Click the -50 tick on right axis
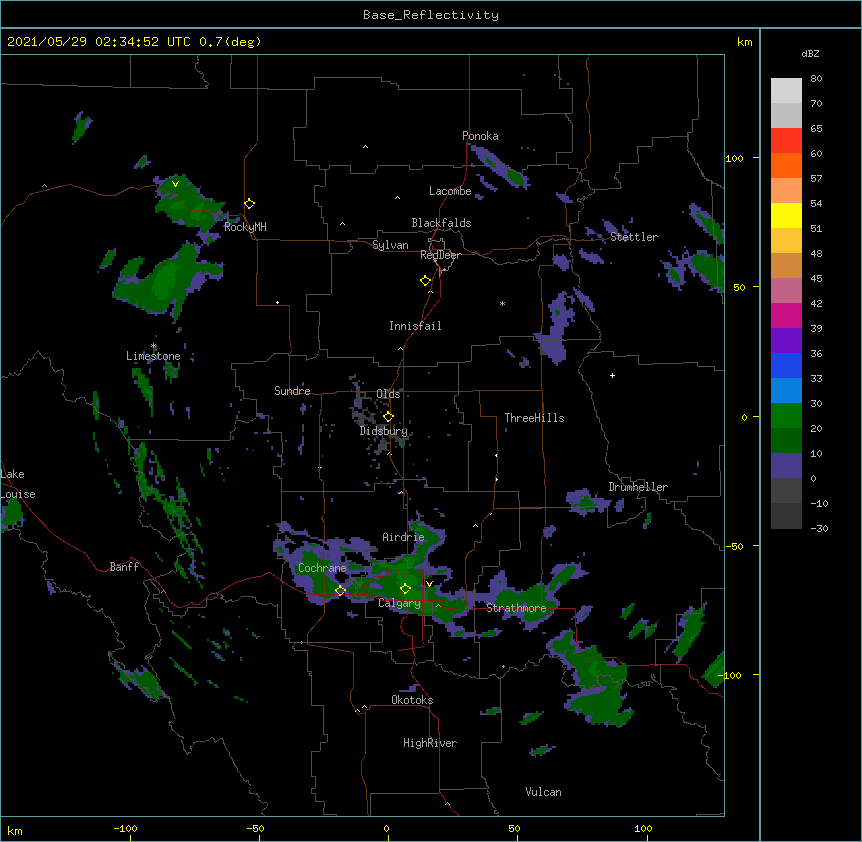Image resolution: width=862 pixels, height=842 pixels. [734, 546]
